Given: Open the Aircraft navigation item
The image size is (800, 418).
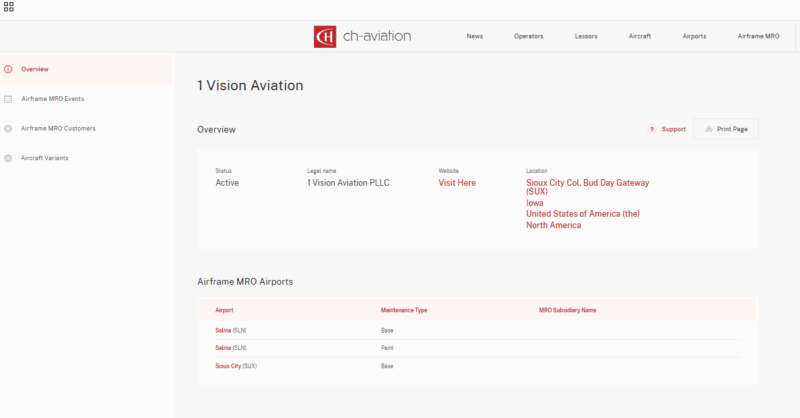Looking at the screenshot, I should [640, 36].
